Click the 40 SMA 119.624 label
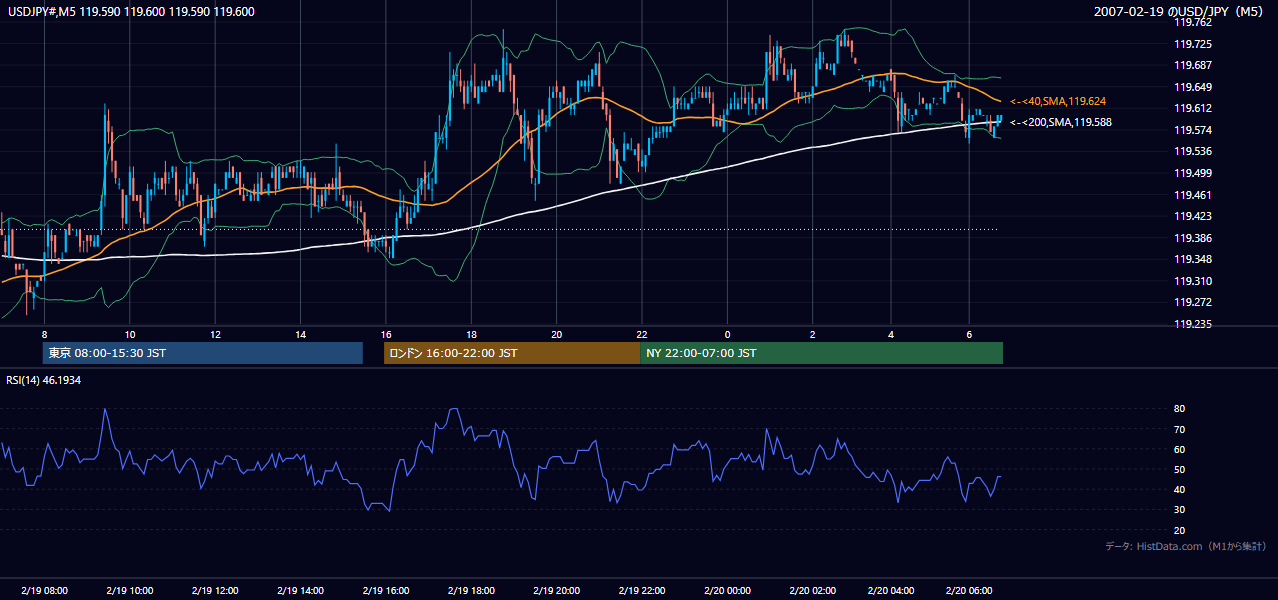Viewport: 1278px width, 600px height. tap(1058, 102)
